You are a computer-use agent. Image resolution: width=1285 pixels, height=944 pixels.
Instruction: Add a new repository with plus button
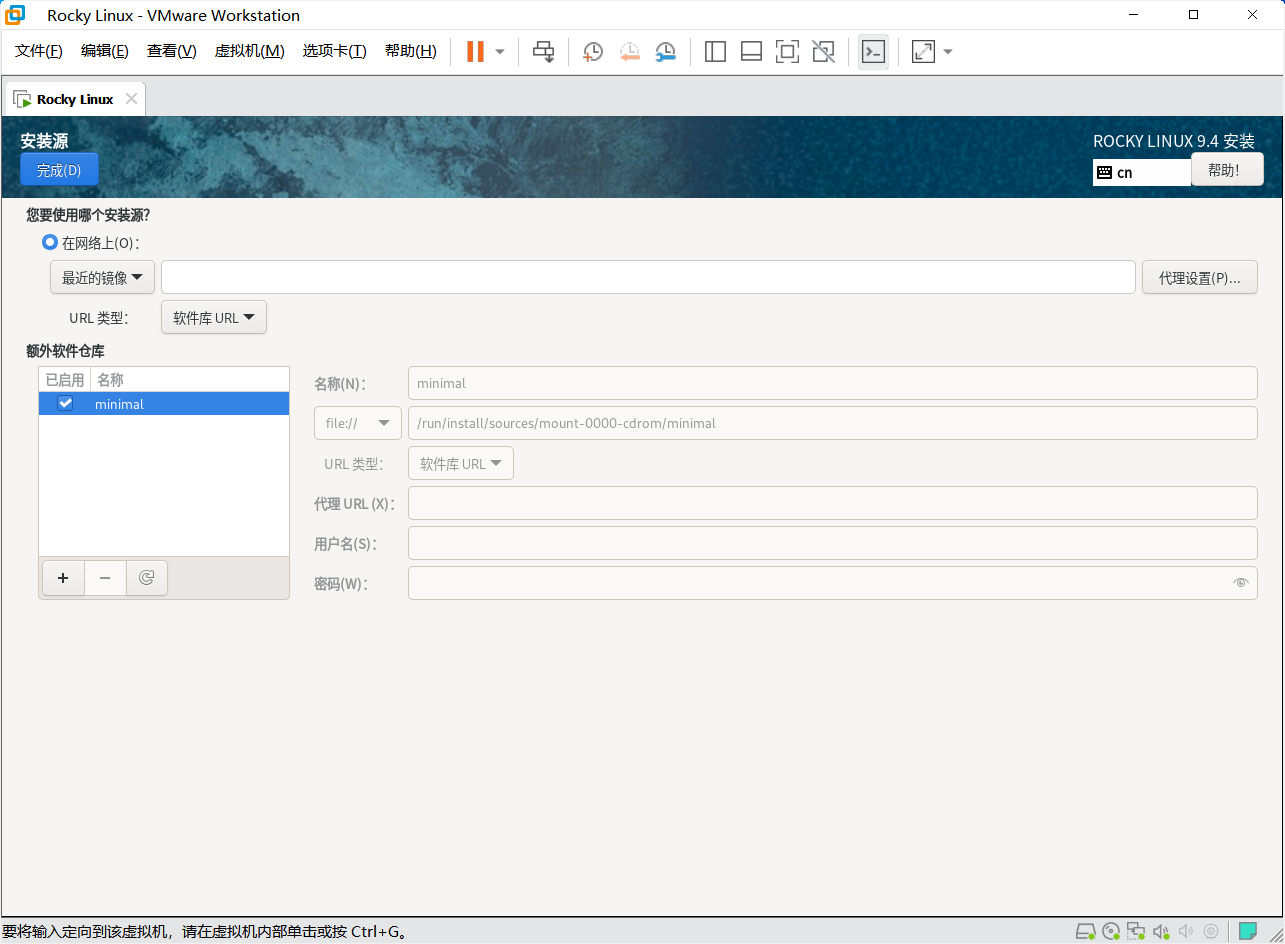click(63, 578)
